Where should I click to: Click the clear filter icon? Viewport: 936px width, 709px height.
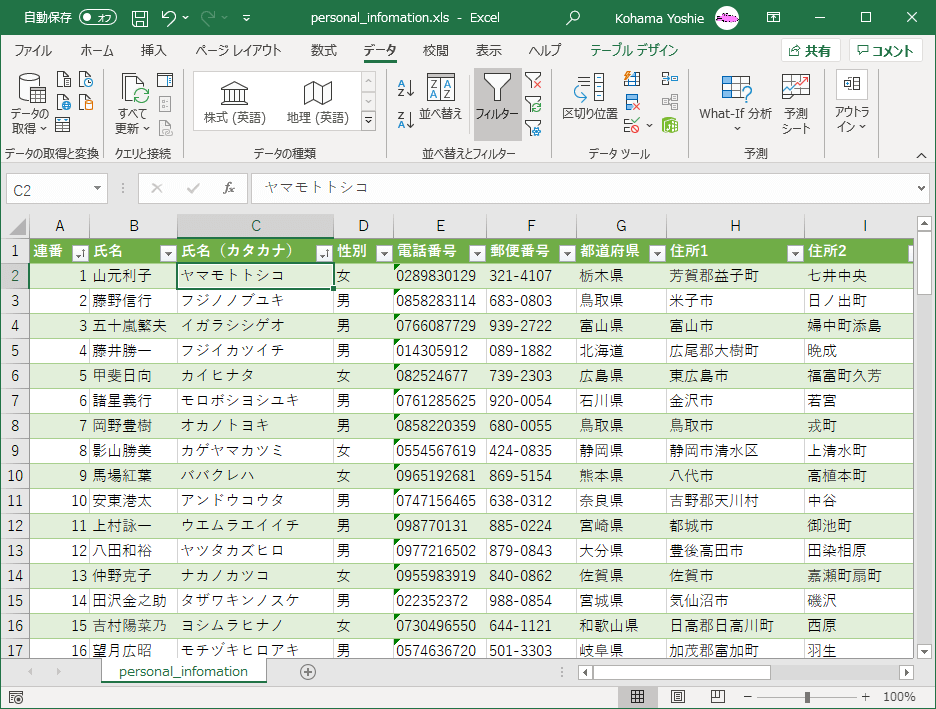[534, 81]
